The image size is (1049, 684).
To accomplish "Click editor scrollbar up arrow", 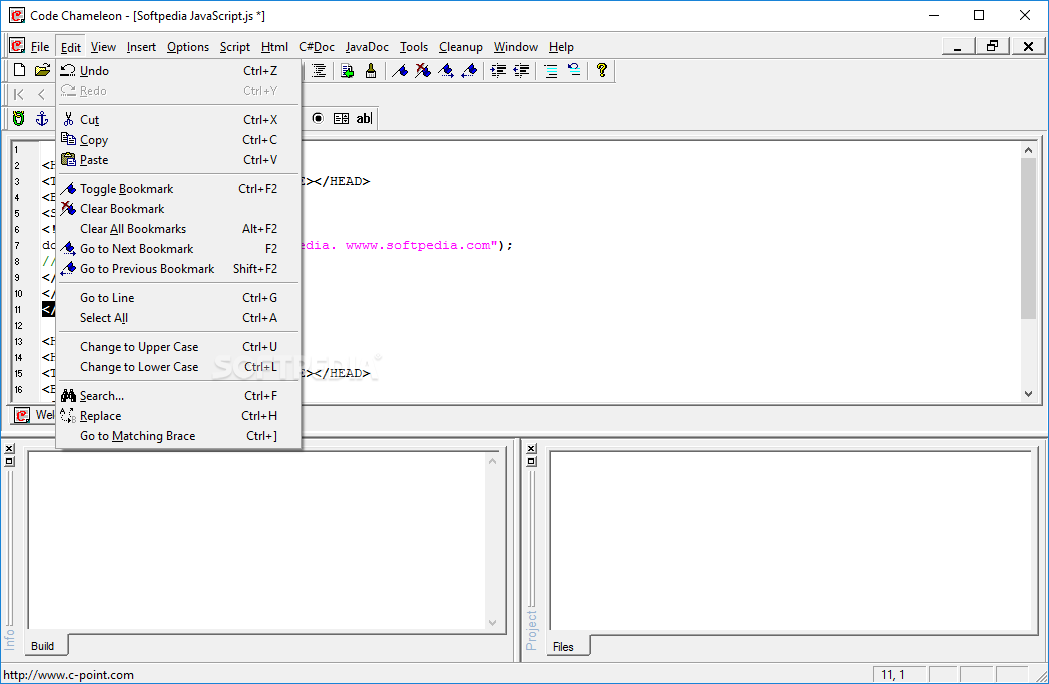I will pyautogui.click(x=1029, y=150).
